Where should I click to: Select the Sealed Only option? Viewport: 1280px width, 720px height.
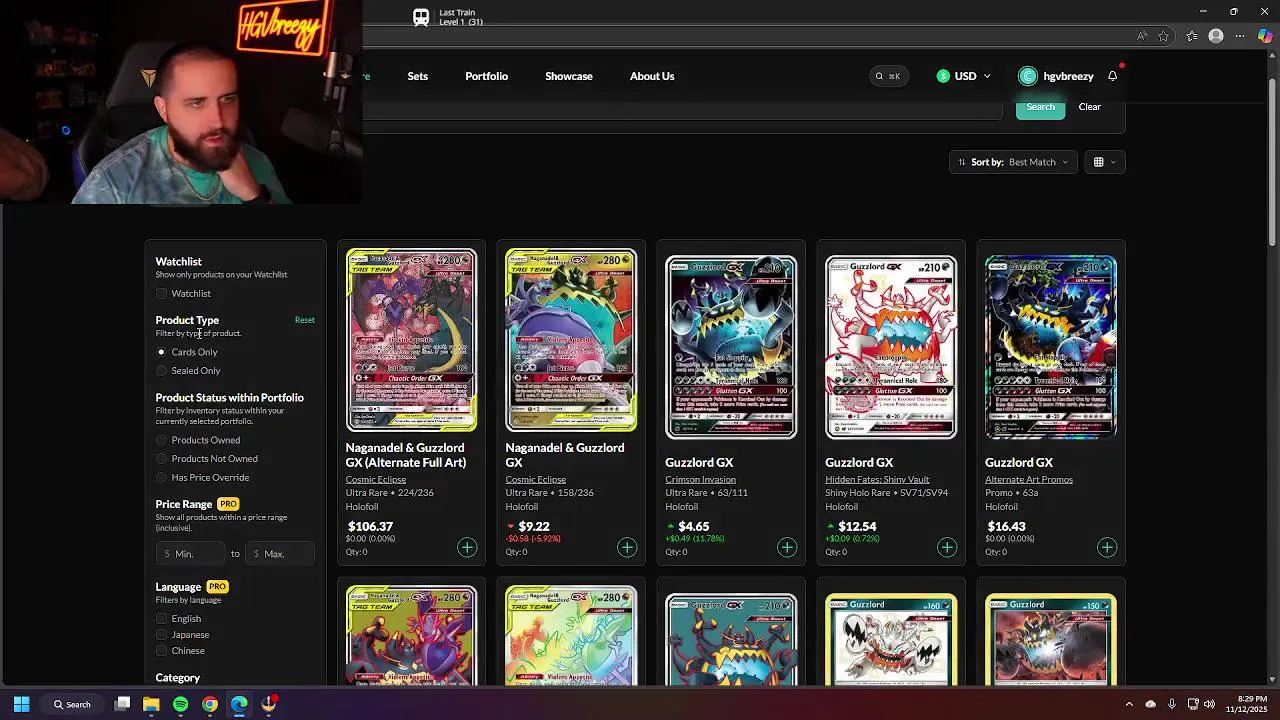click(161, 371)
